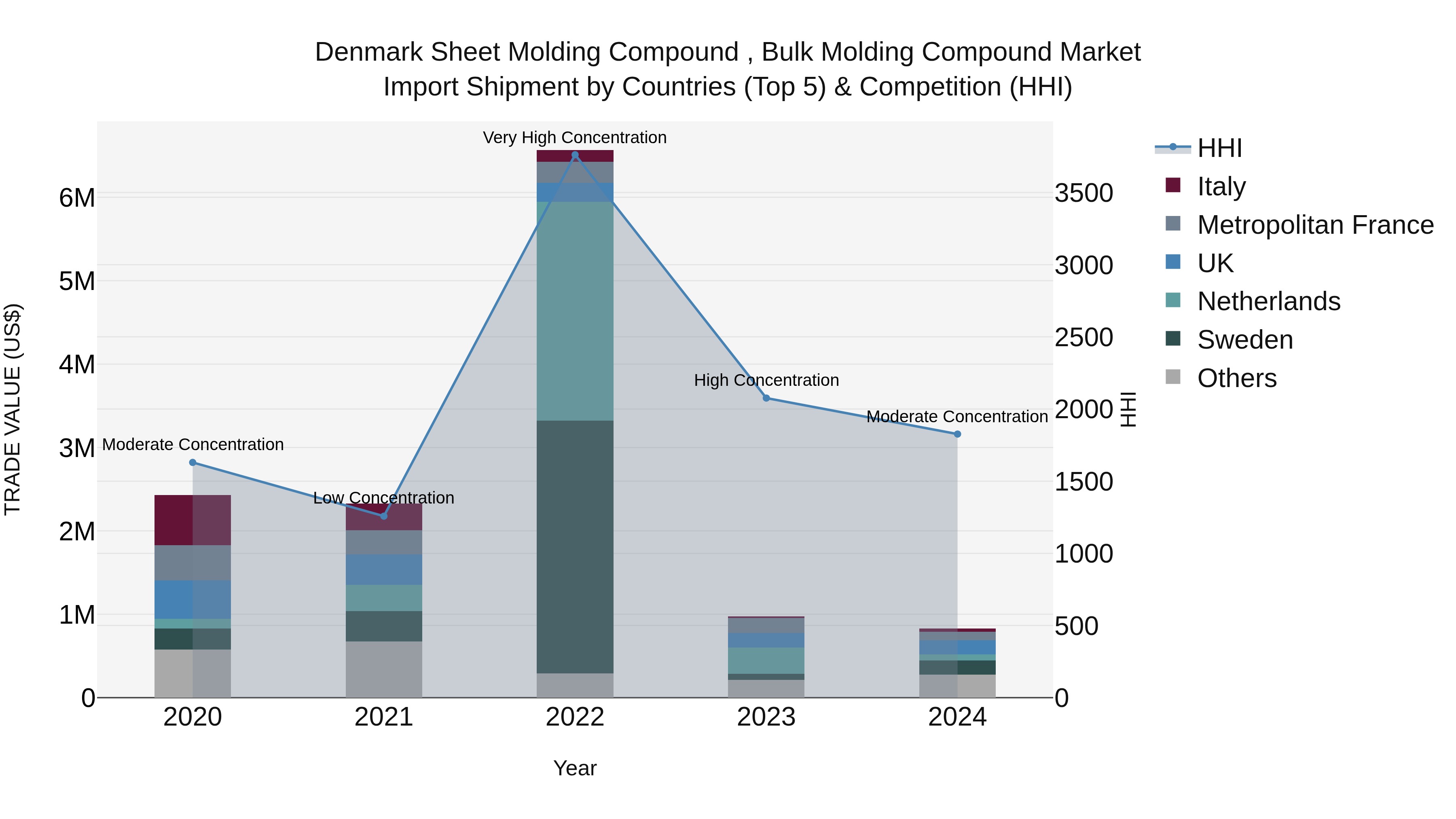The height and width of the screenshot is (819, 1456).
Task: Click the Italy segment of 2020 bar
Action: (x=193, y=520)
